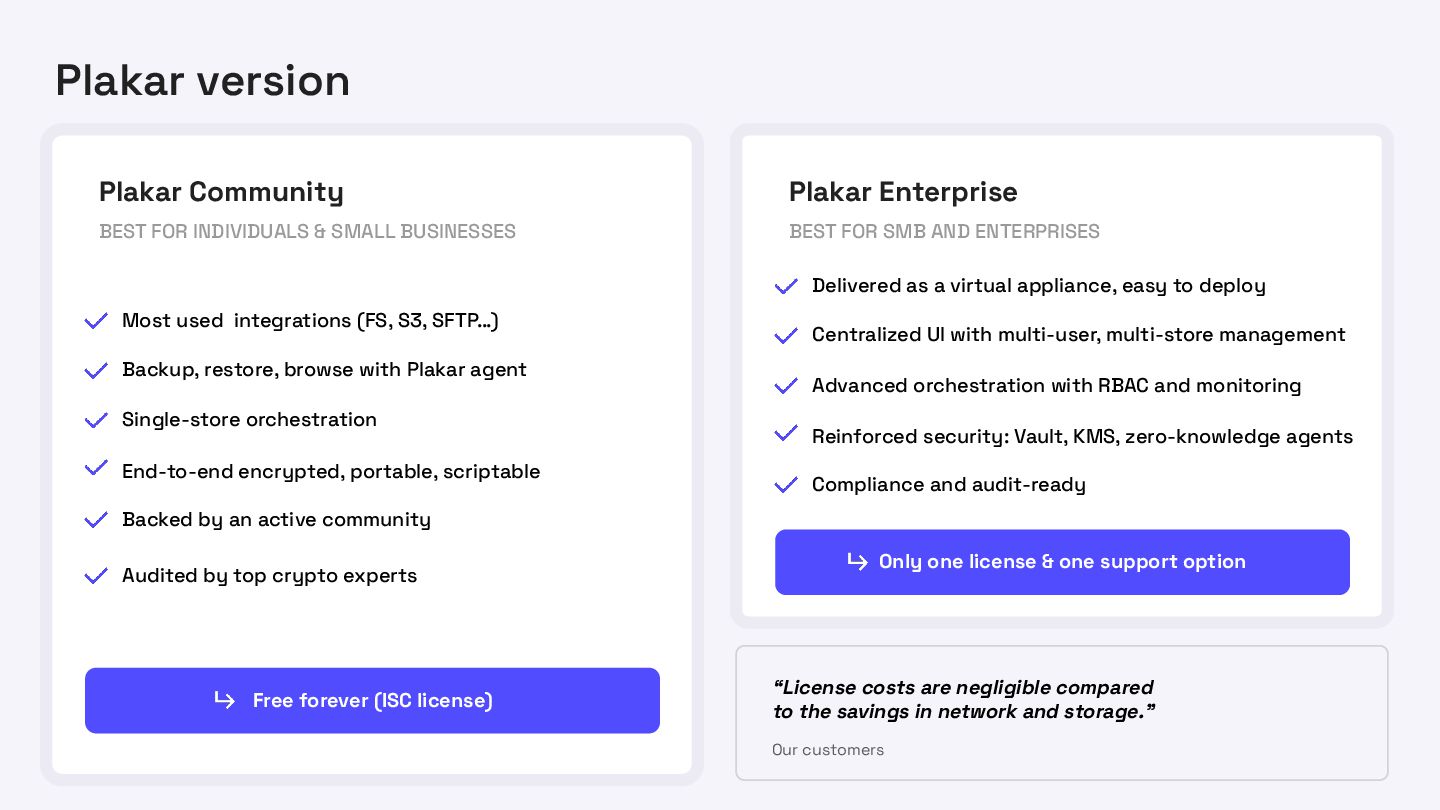The width and height of the screenshot is (1440, 810).
Task: Click checkmark beside Delivered as a virtual appliance
Action: click(786, 286)
